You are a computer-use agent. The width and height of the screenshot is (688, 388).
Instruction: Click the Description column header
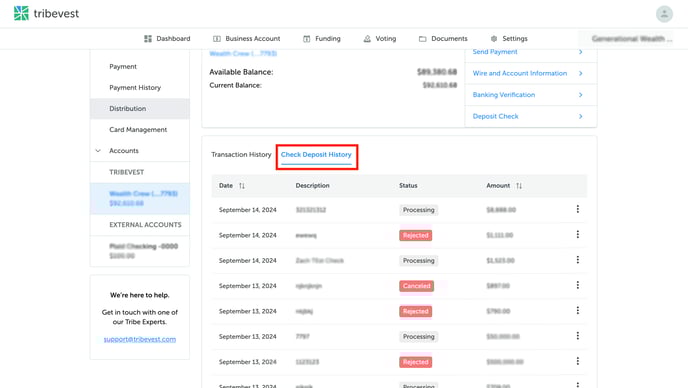[312, 186]
